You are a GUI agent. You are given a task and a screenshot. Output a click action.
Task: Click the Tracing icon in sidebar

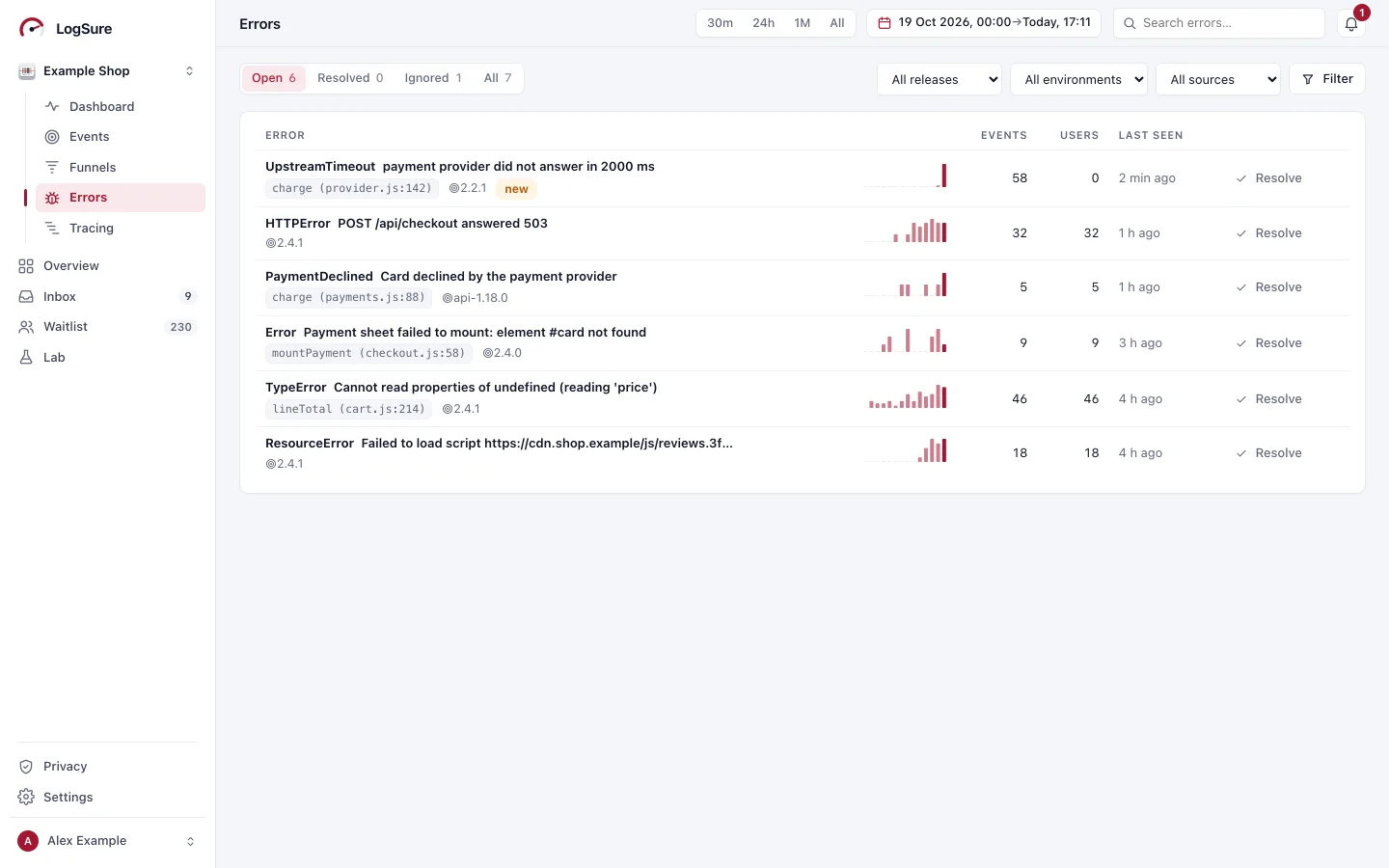(52, 229)
